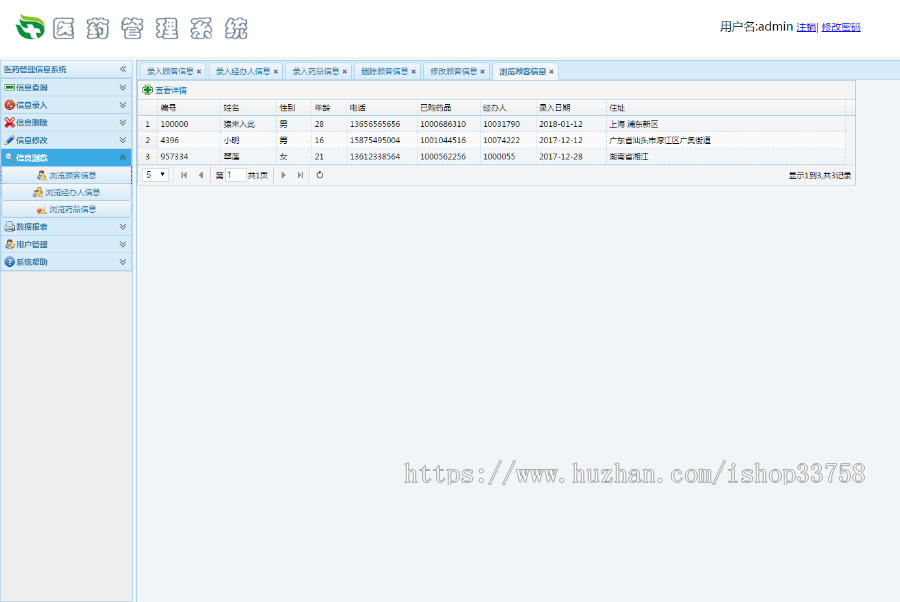This screenshot has width=900, height=602.
Task: Click the magnifier icon beside 信息浏览
Action: pyautogui.click(x=9, y=156)
